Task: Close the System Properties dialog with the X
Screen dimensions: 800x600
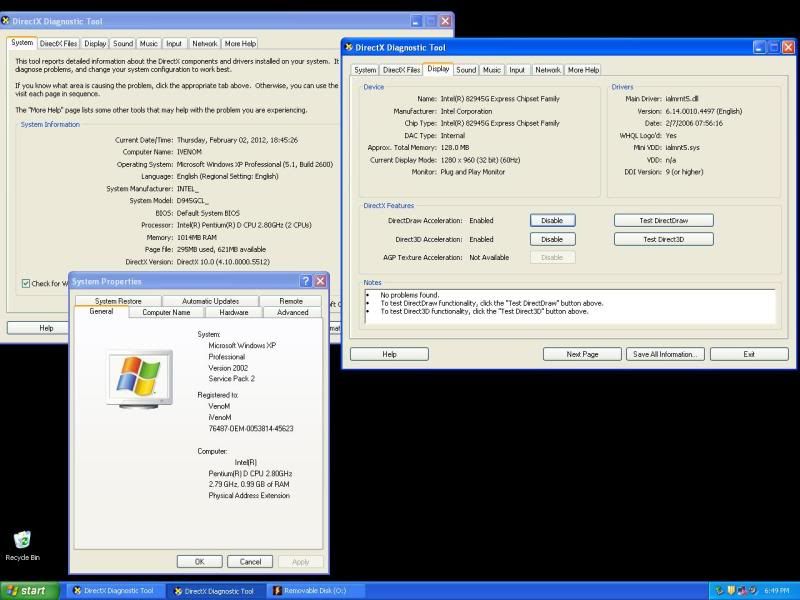Action: 320,281
